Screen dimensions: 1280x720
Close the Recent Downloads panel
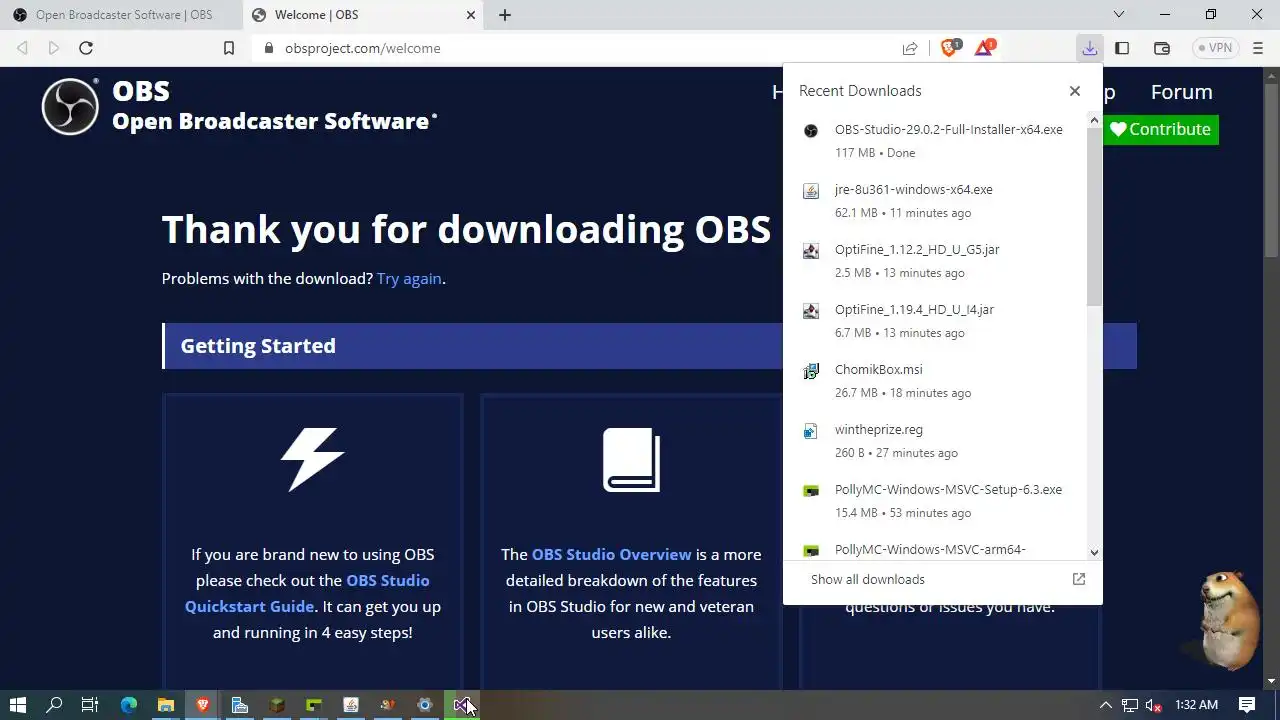[1075, 91]
